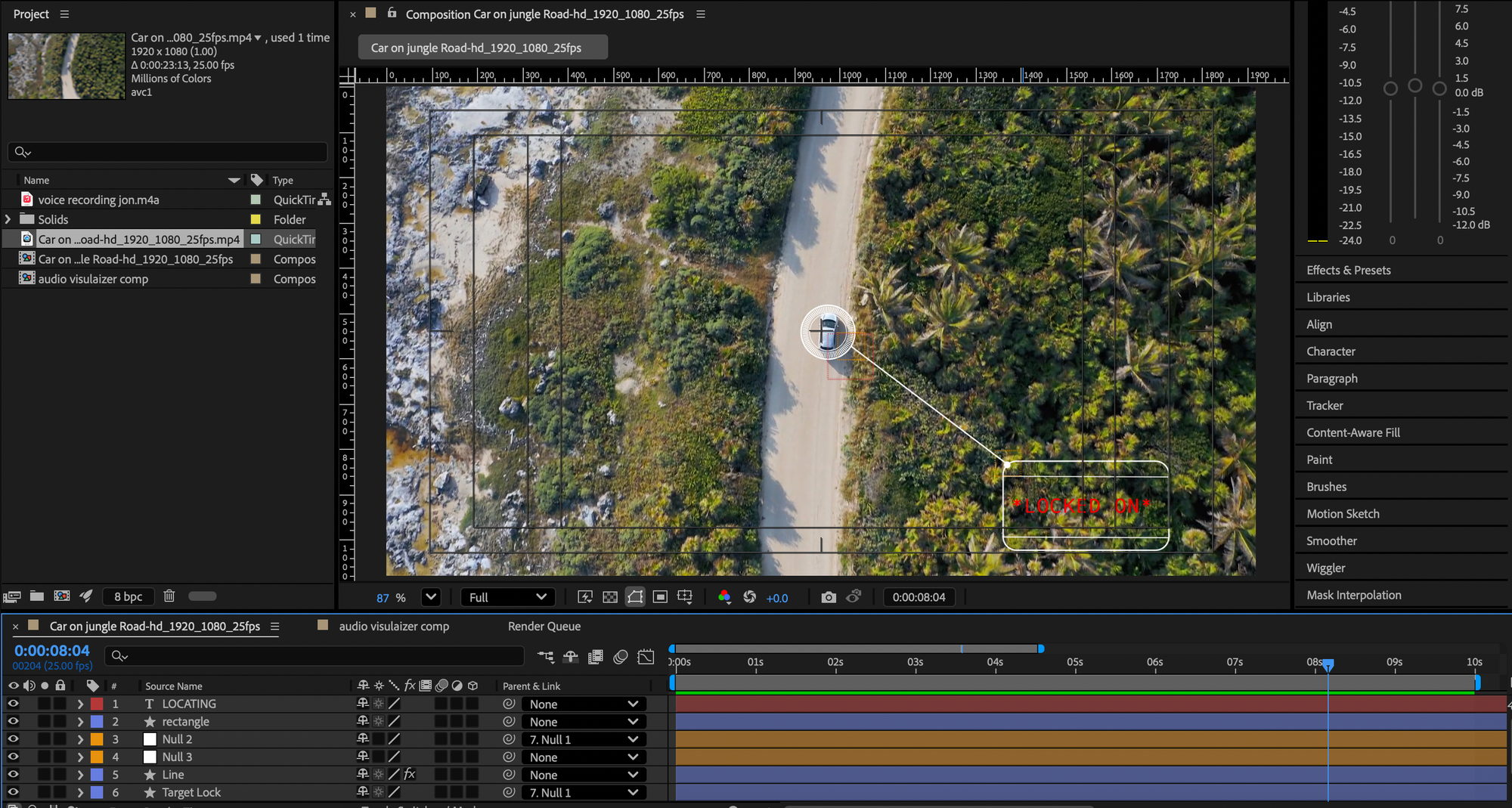Toggle transparency grid in viewer
This screenshot has width=1512, height=808.
(x=610, y=597)
